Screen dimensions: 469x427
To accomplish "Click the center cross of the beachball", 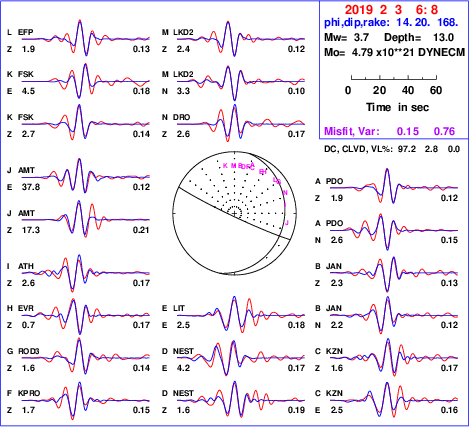I will [235, 213].
